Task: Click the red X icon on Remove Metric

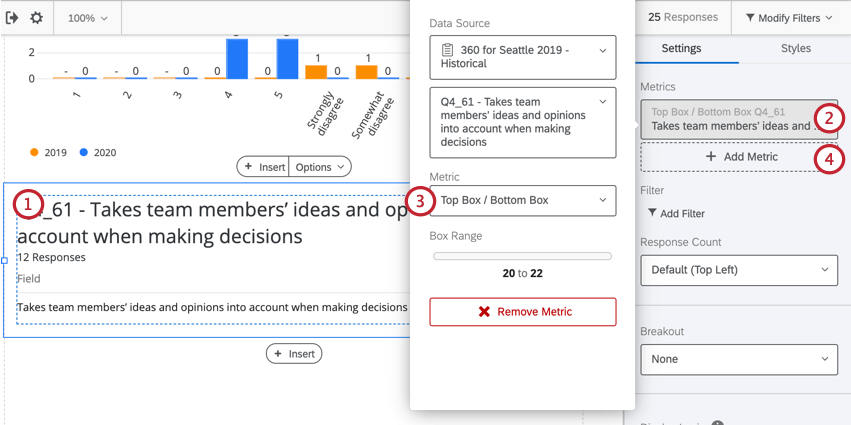Action: (484, 312)
